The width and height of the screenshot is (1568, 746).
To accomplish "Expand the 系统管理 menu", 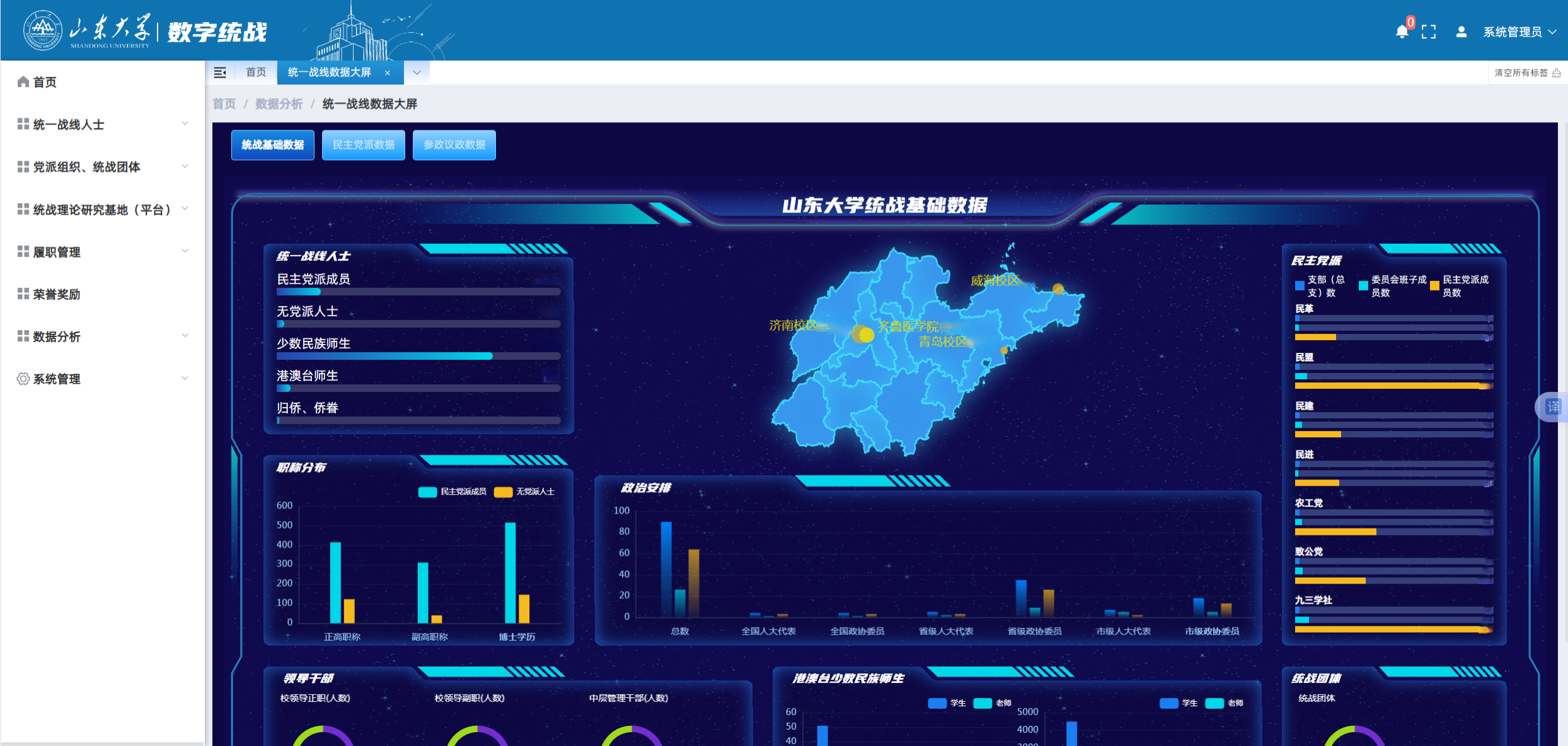I will tap(102, 379).
